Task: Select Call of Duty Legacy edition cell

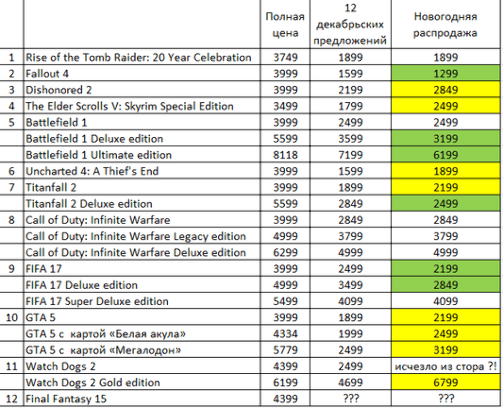Action: pyautogui.click(x=142, y=236)
